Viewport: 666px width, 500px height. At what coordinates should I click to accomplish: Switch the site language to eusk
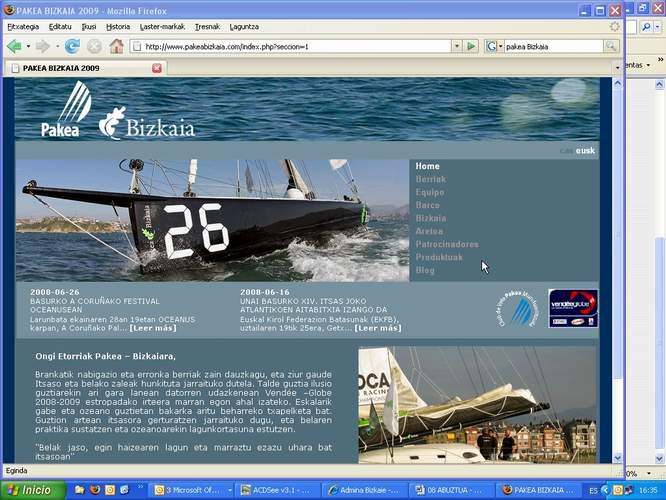tap(585, 150)
